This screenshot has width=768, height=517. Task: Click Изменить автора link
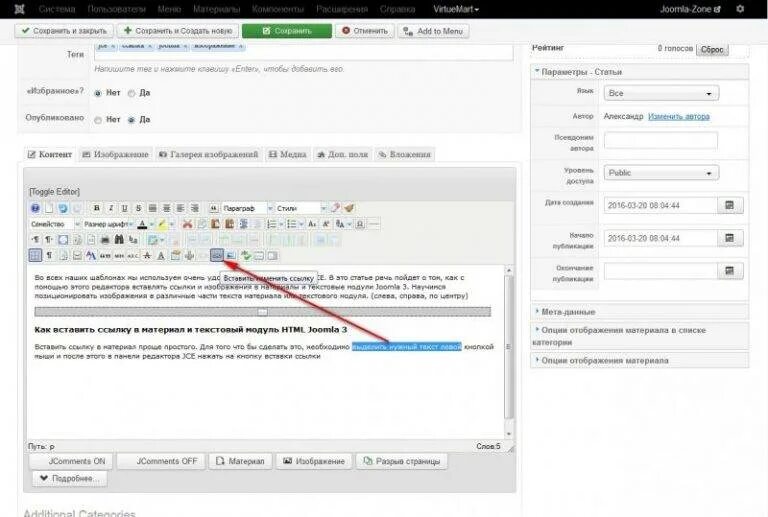click(x=678, y=117)
